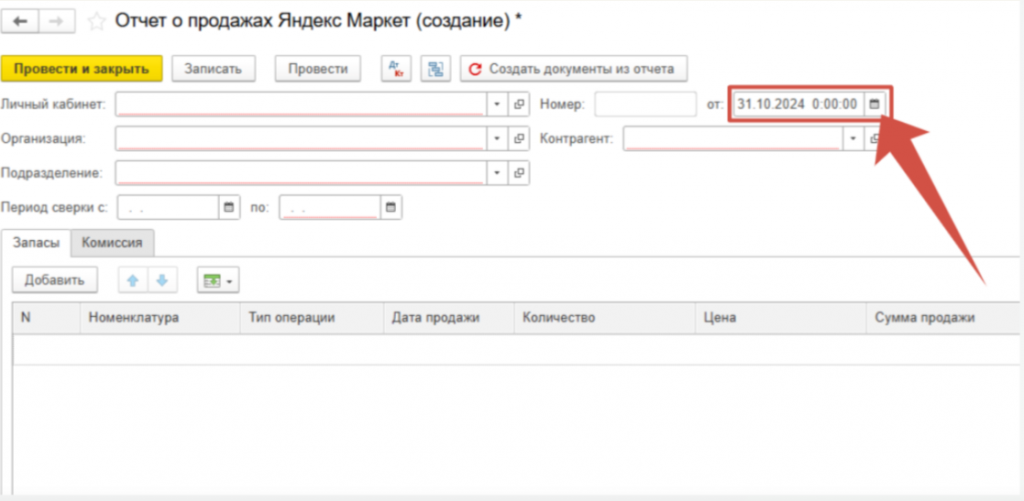Open calendar for Период сверки start date

229,208
